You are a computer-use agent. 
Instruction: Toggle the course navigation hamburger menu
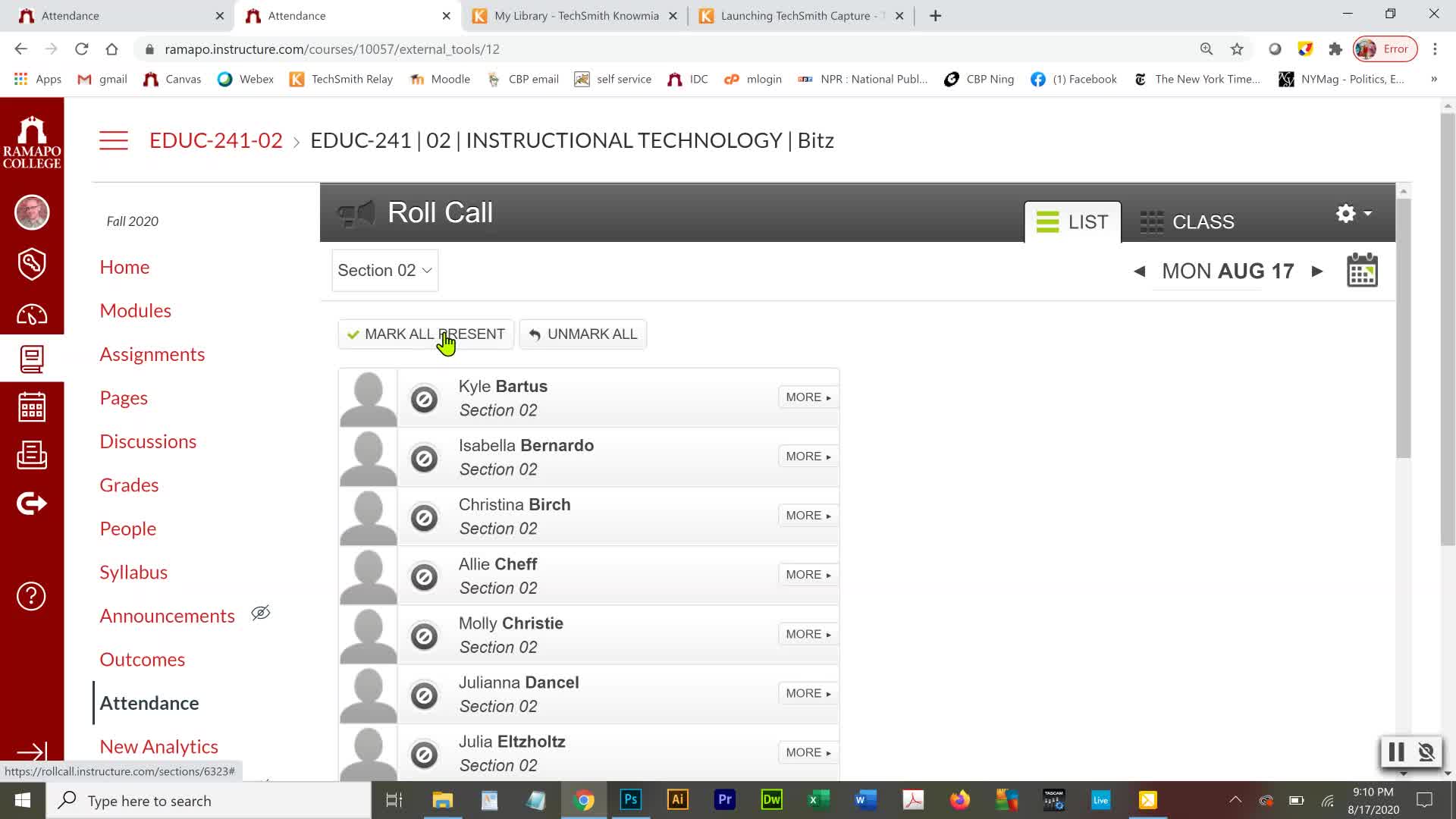click(114, 140)
